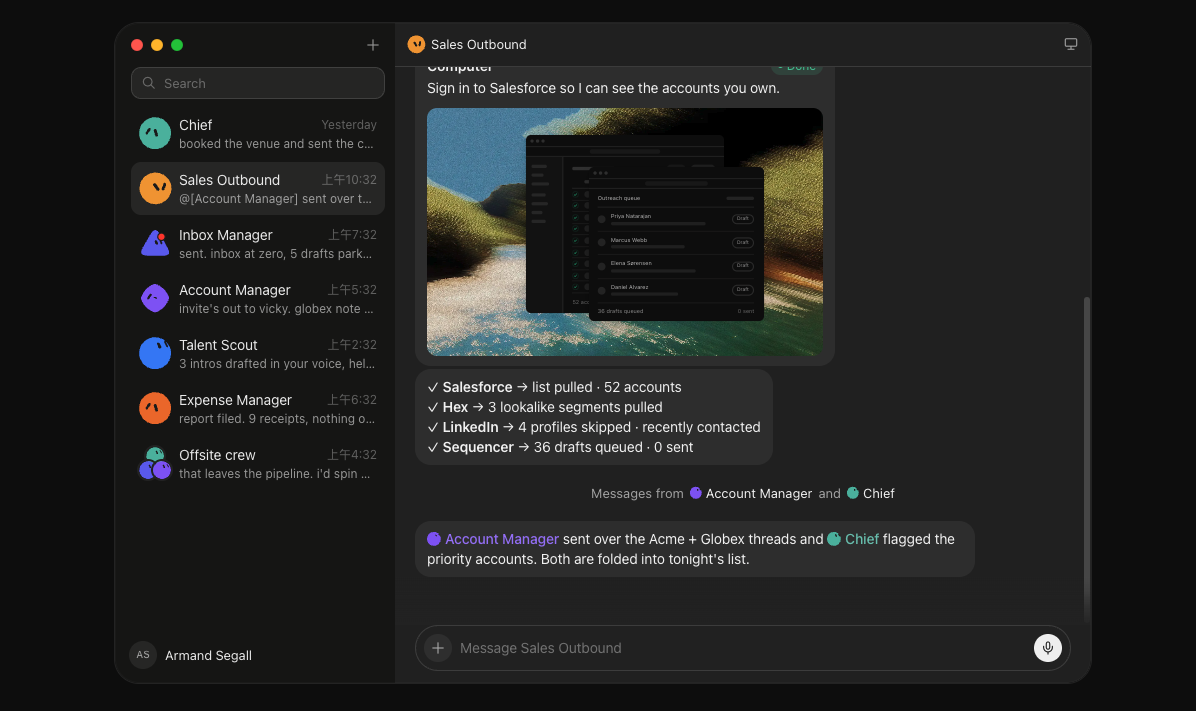Click the chat vertical scrollbar
Viewport: 1196px width, 711px height.
(1086, 459)
